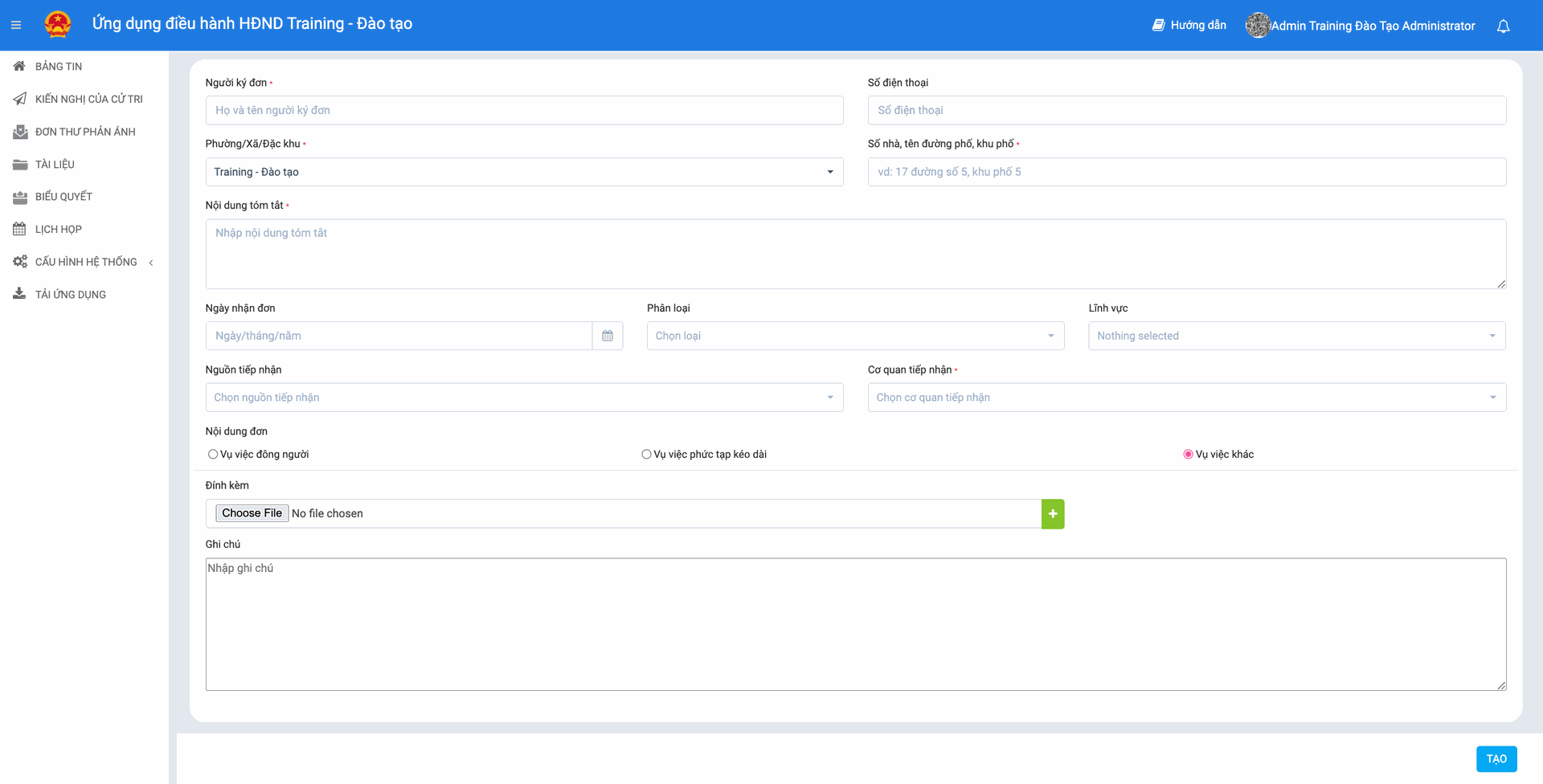Click the national emblem logo
Screen dimensions: 1543x784
58,25
